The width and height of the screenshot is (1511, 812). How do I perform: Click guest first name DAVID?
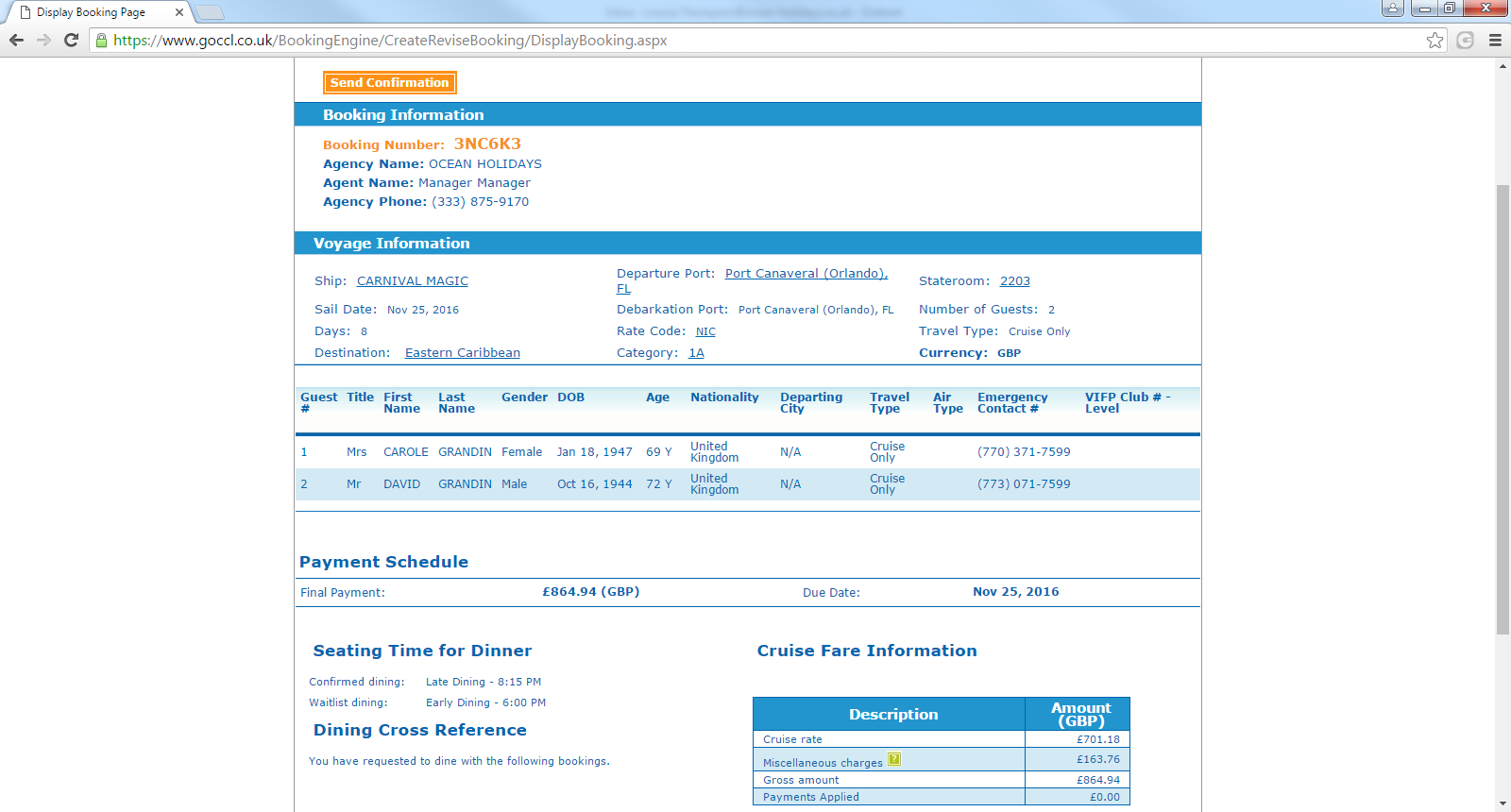[x=401, y=484]
